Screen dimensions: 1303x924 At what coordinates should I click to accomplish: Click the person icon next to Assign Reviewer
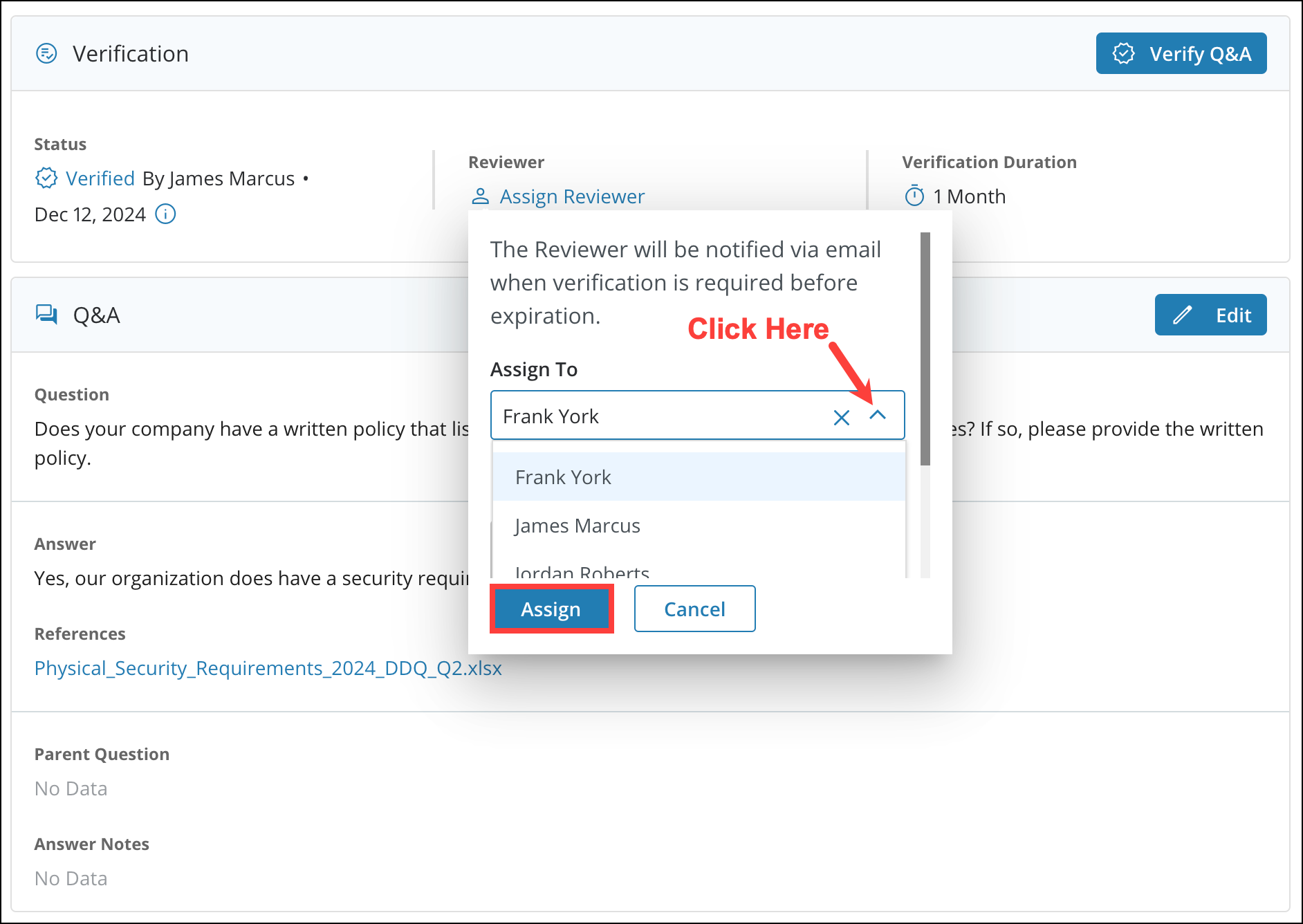pyautogui.click(x=480, y=196)
